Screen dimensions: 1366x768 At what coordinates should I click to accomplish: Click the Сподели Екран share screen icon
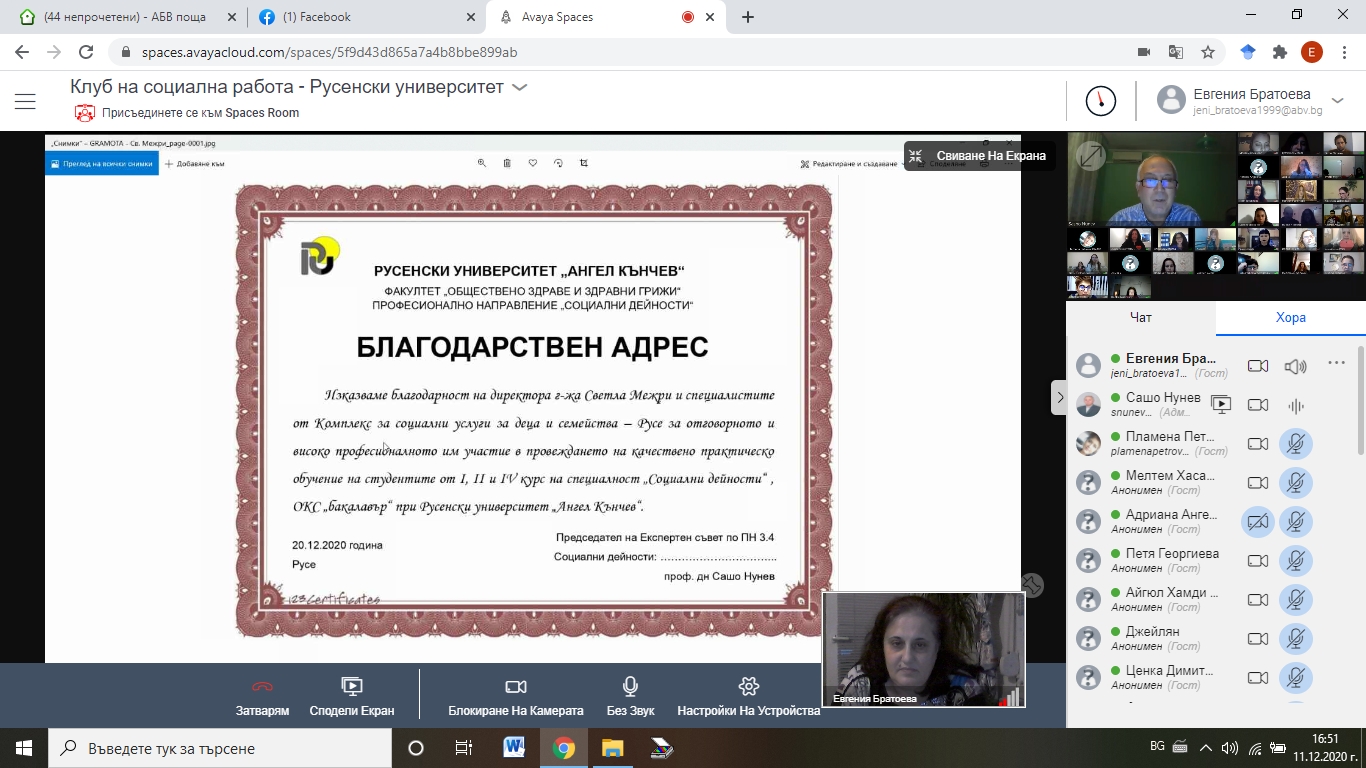[351, 687]
